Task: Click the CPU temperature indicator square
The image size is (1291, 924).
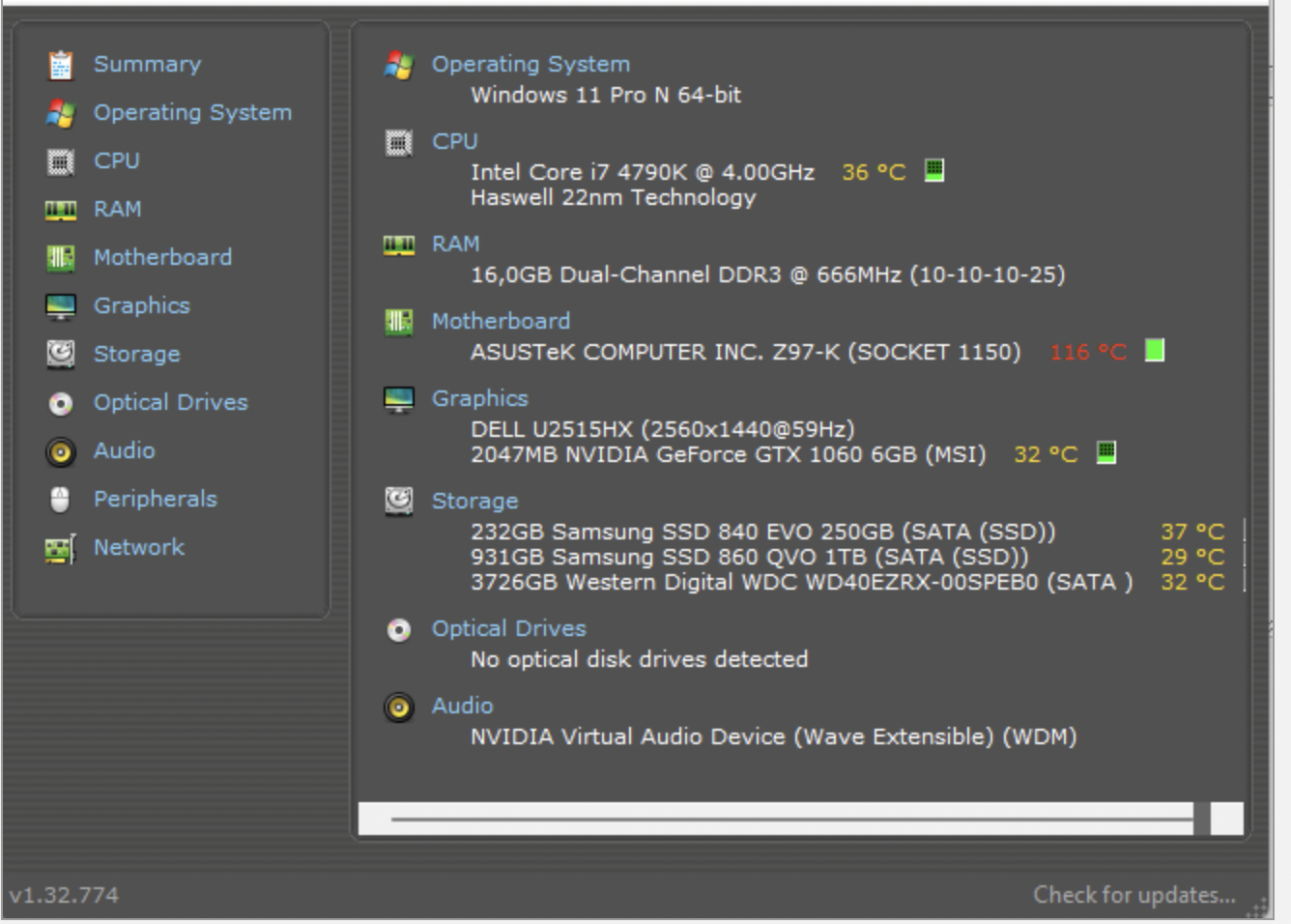Action: [x=933, y=171]
